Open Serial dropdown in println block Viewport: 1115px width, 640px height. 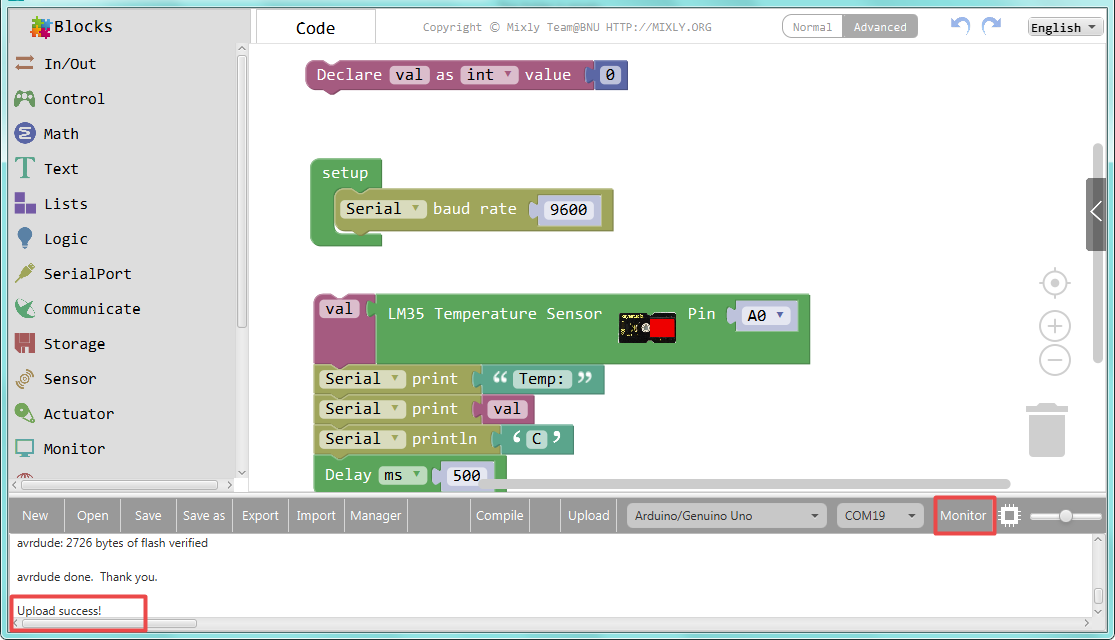(362, 439)
